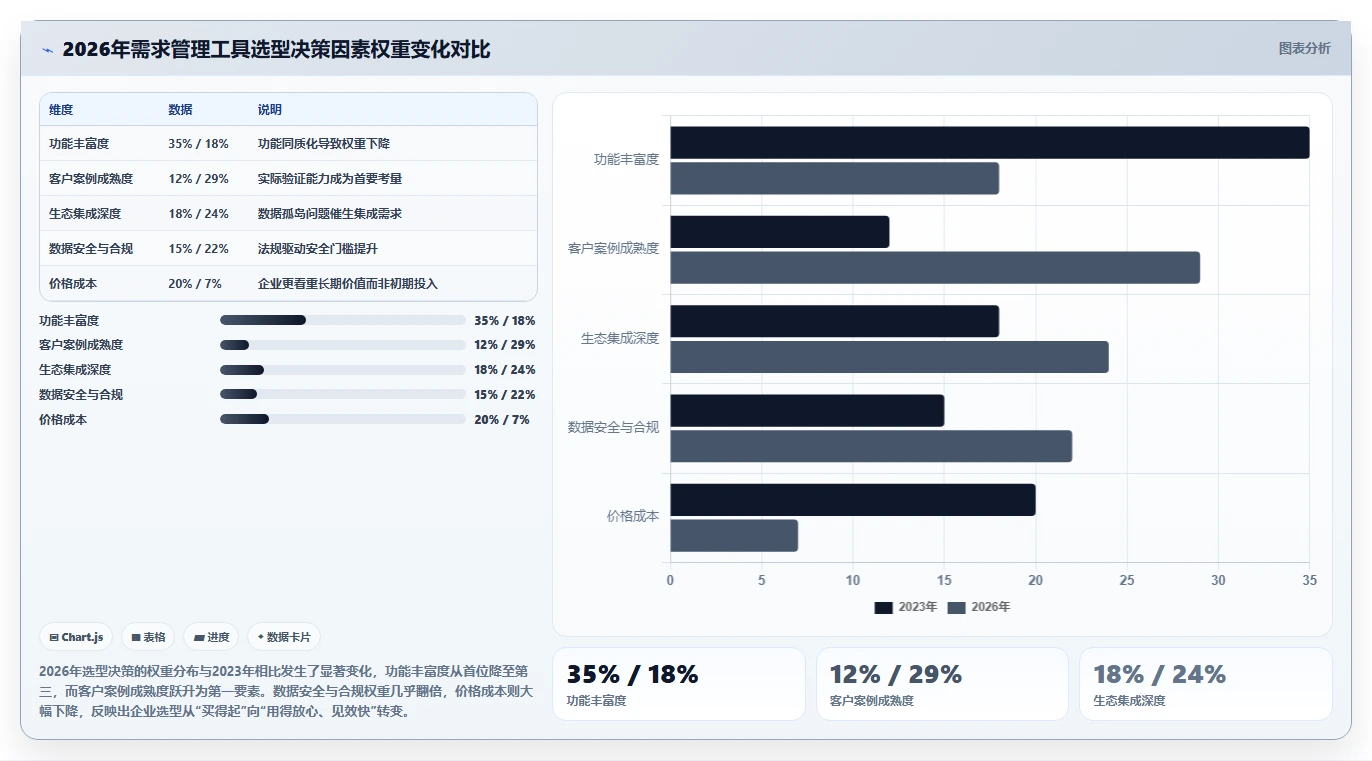The width and height of the screenshot is (1372, 761).
Task: Click the 价格成本 cell in the table's first column
Action: [x=73, y=284]
